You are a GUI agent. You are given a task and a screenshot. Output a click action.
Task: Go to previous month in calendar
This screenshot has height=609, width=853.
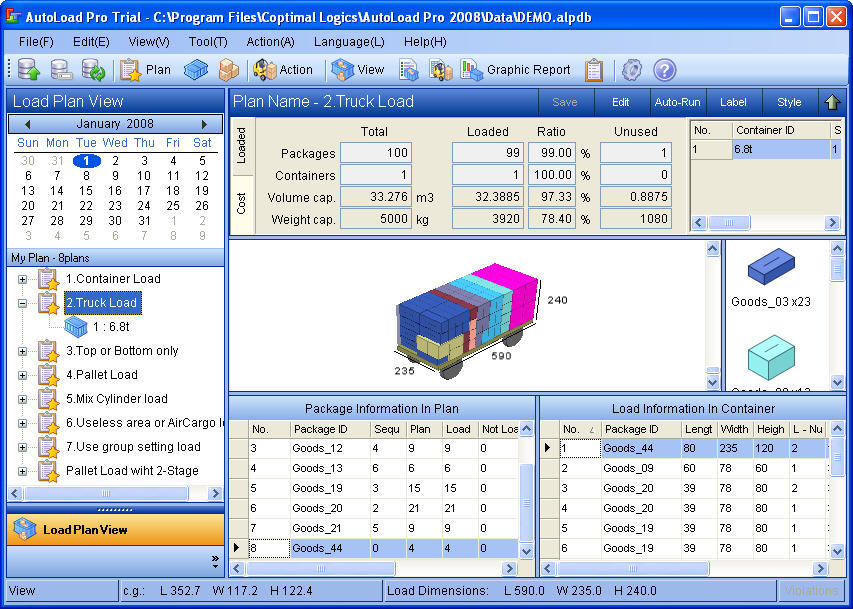27,124
